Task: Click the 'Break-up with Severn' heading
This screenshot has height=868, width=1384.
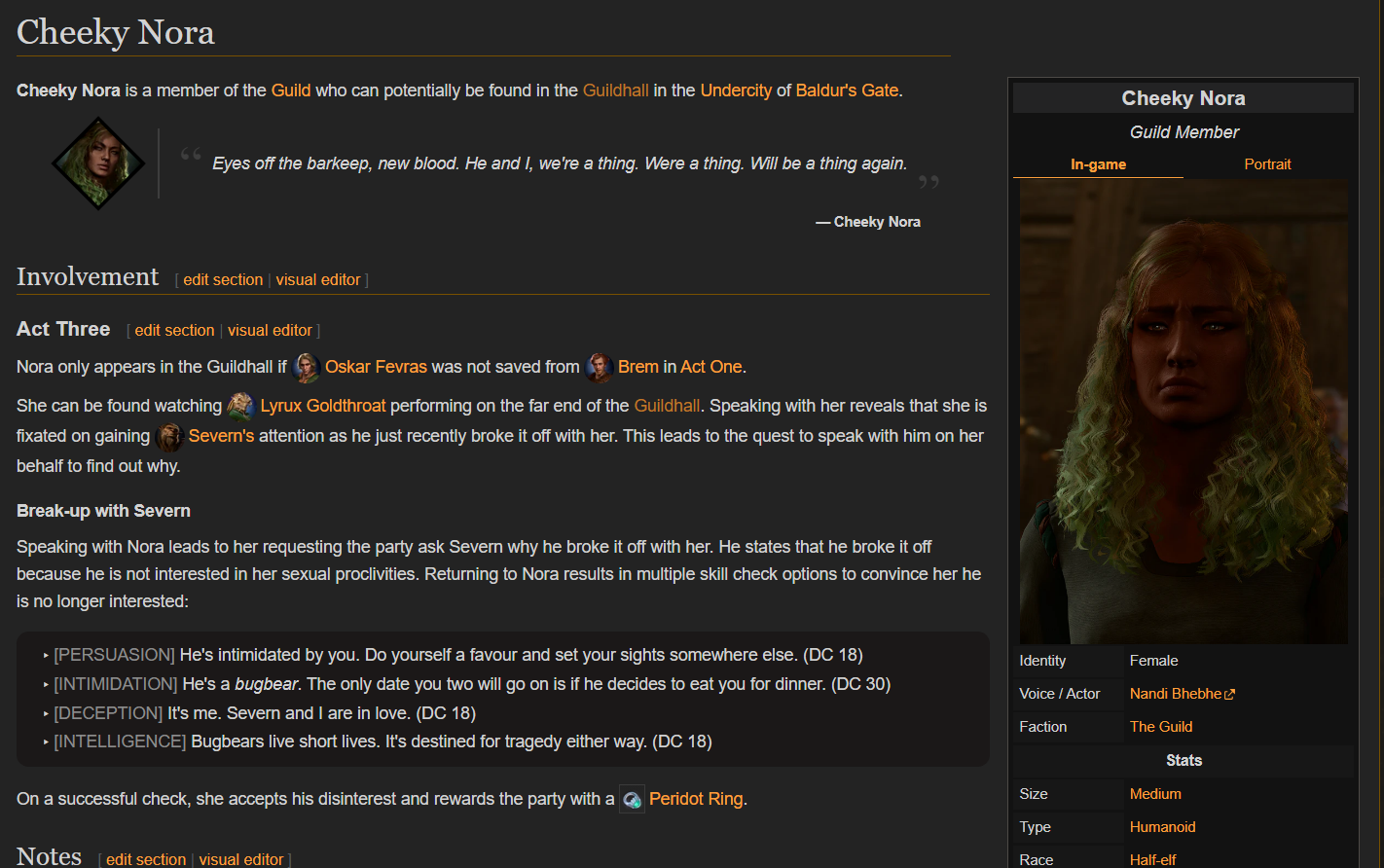Action: 103,511
